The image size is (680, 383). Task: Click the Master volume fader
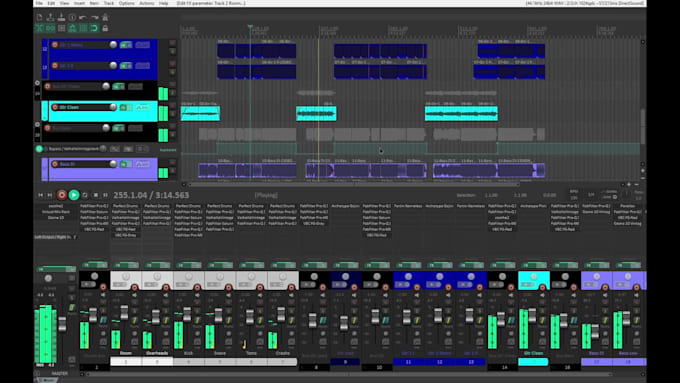tap(62, 324)
